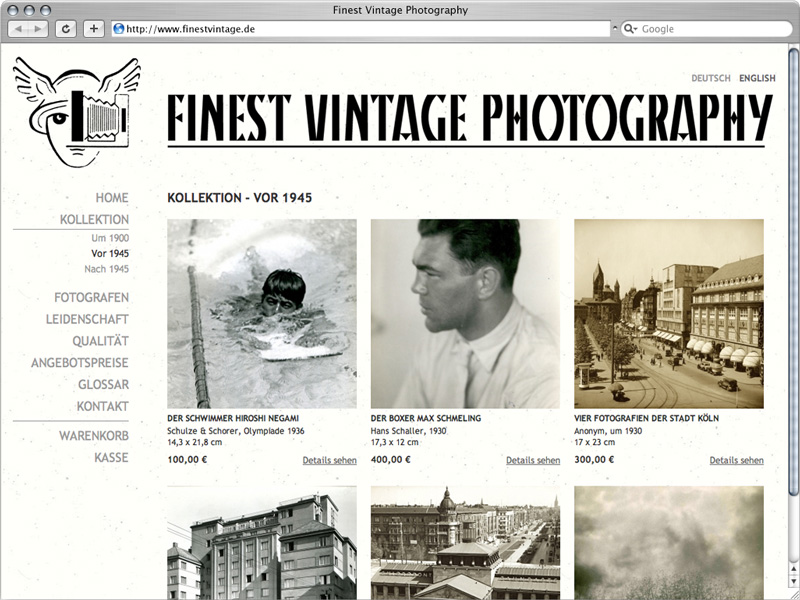
Task: Click the dimensions text 17 x 23 cm
Action: (x=595, y=442)
